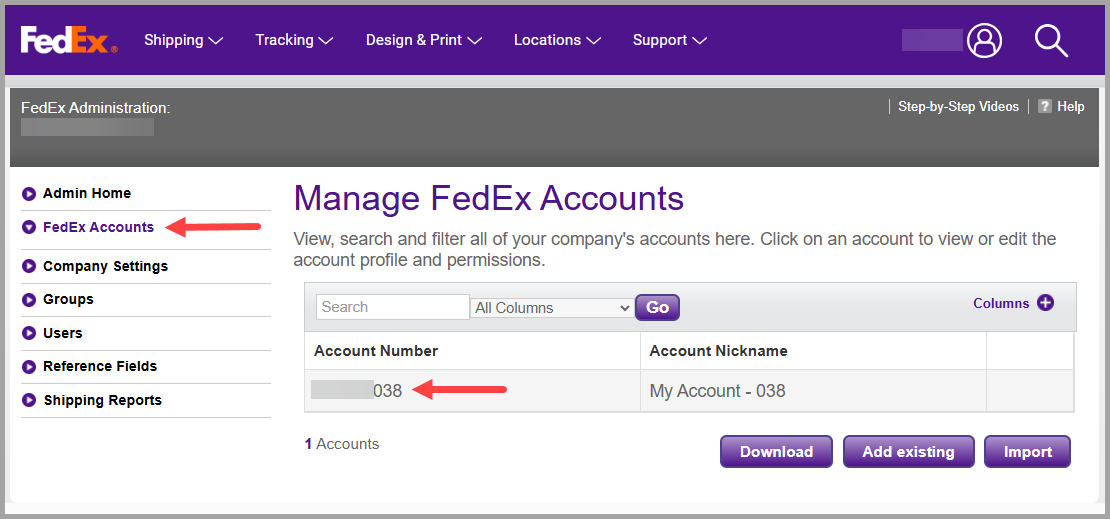Open the Groups section
Screen dimensions: 1110x519
coord(68,300)
